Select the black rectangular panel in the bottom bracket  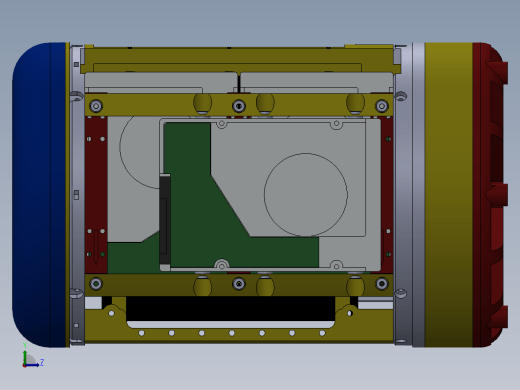click(x=231, y=309)
